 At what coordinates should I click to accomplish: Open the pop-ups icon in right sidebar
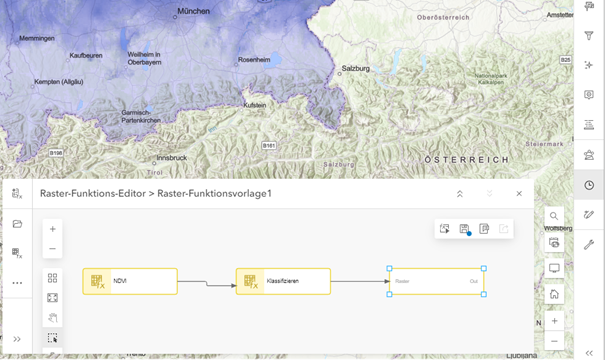pyautogui.click(x=589, y=95)
